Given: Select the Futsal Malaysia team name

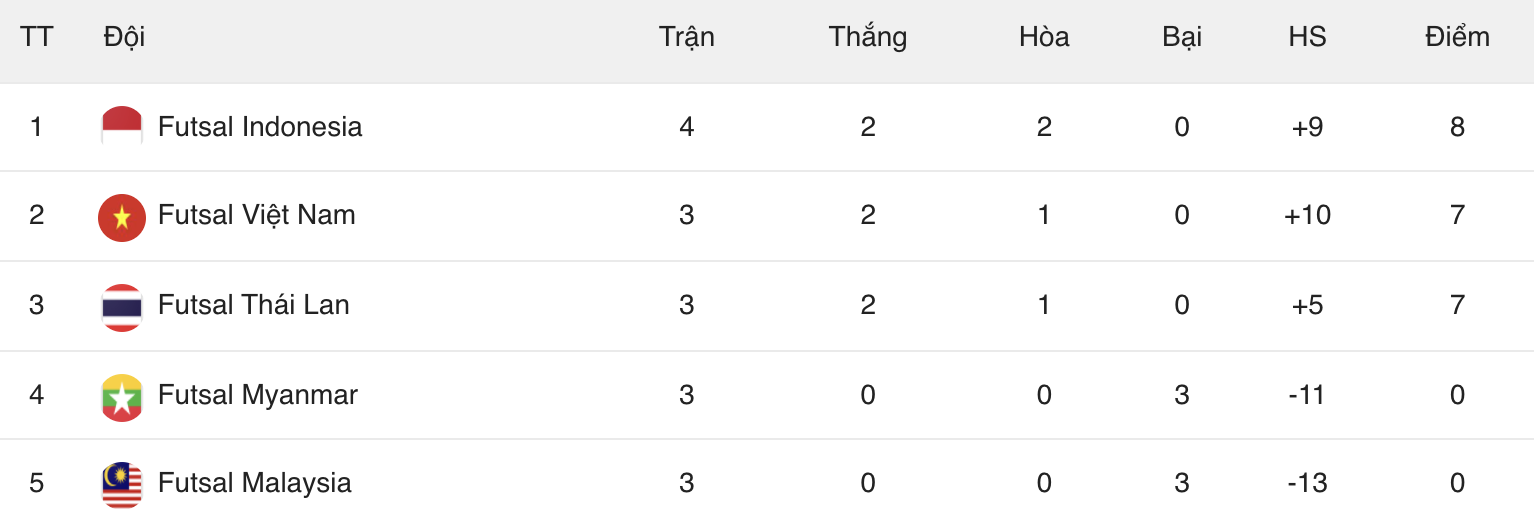Looking at the screenshot, I should coord(255,483).
